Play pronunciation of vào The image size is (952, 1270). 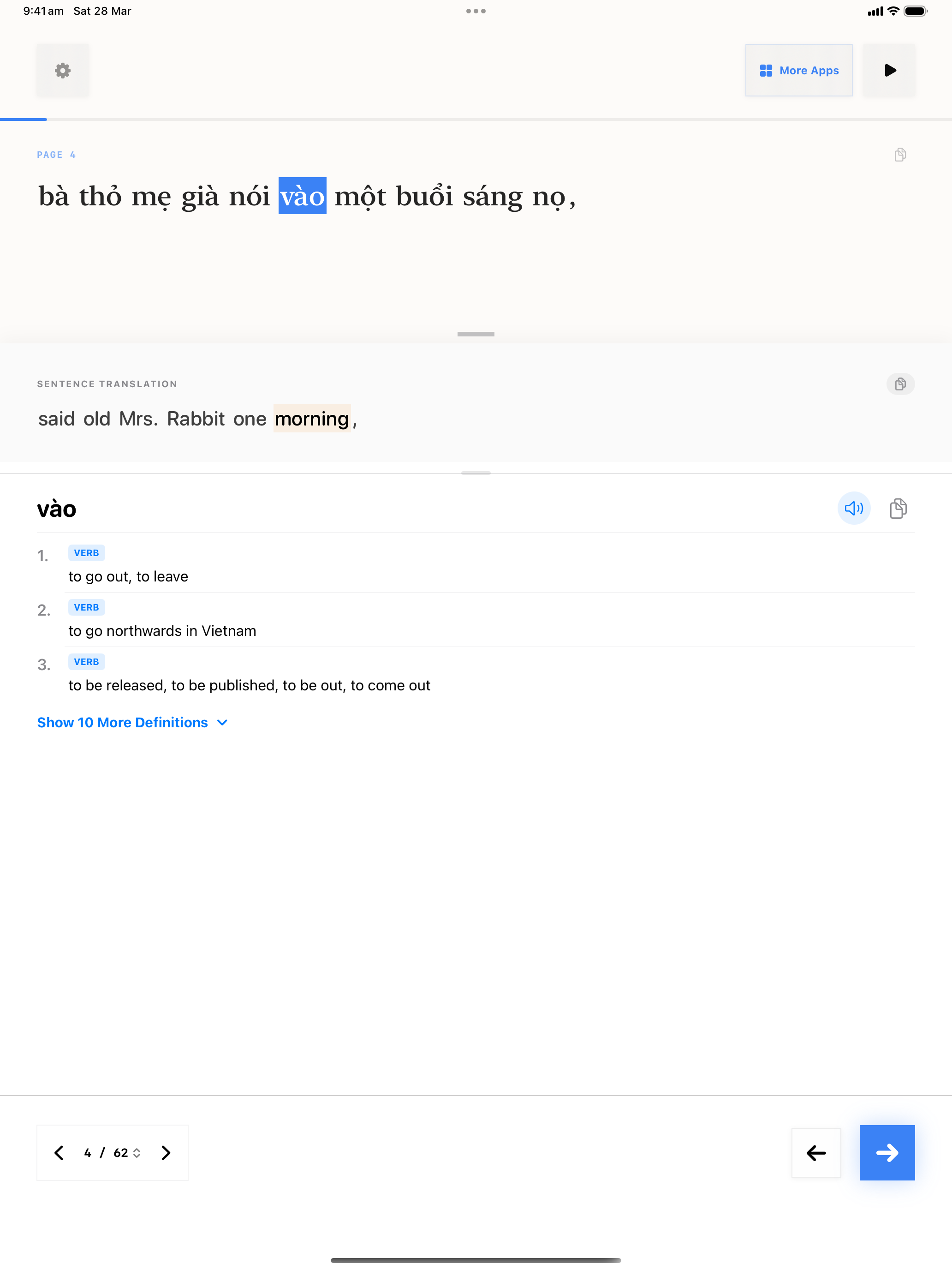(x=853, y=508)
